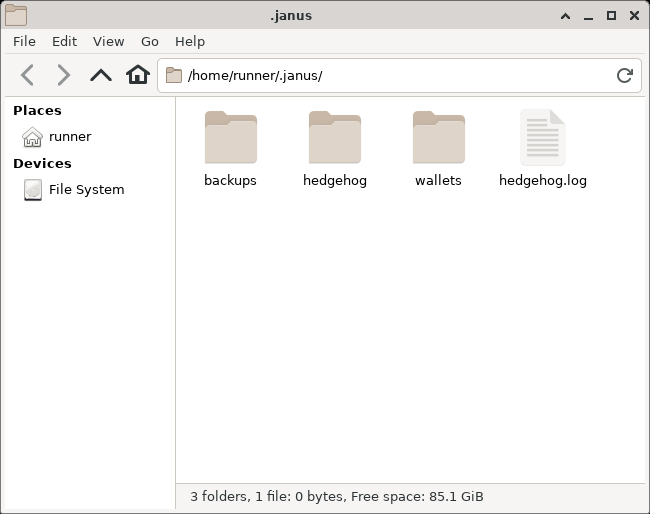Navigate up to the parent folder
This screenshot has width=650, height=514.
coord(101,75)
